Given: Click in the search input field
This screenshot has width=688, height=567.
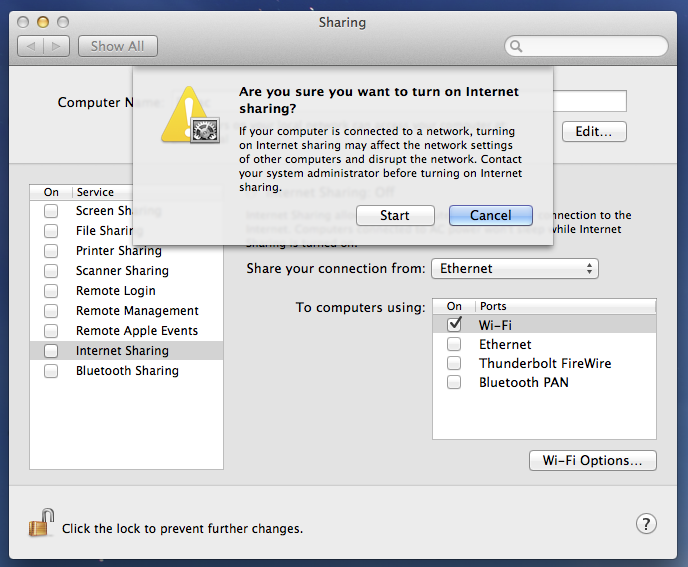Looking at the screenshot, I should pyautogui.click(x=586, y=46).
